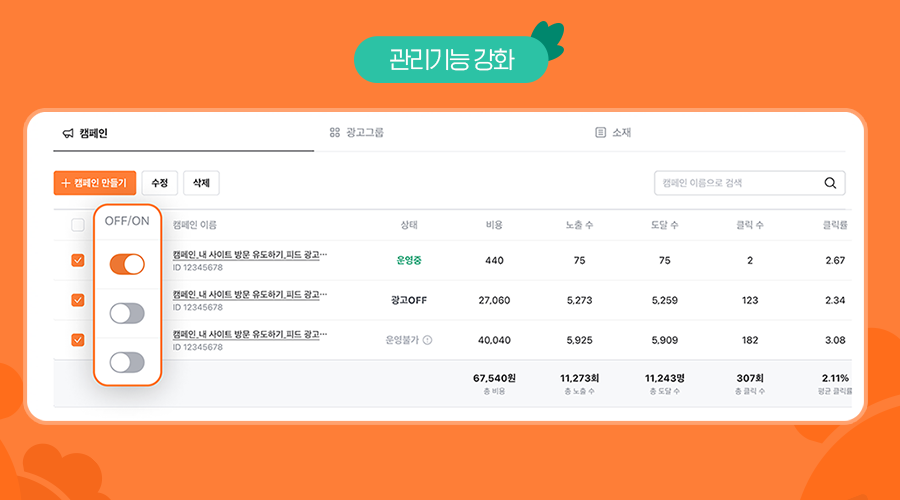Switch to the 광고그룹 tab
900x500 pixels.
point(357,133)
